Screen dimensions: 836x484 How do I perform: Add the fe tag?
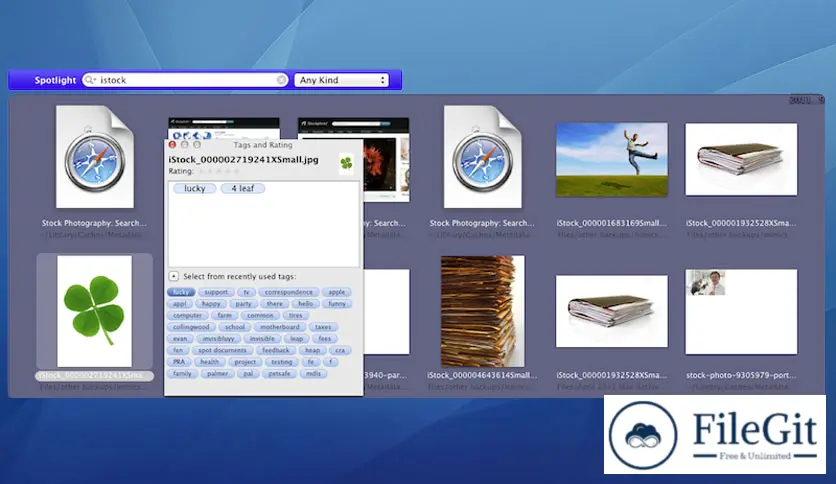311,362
